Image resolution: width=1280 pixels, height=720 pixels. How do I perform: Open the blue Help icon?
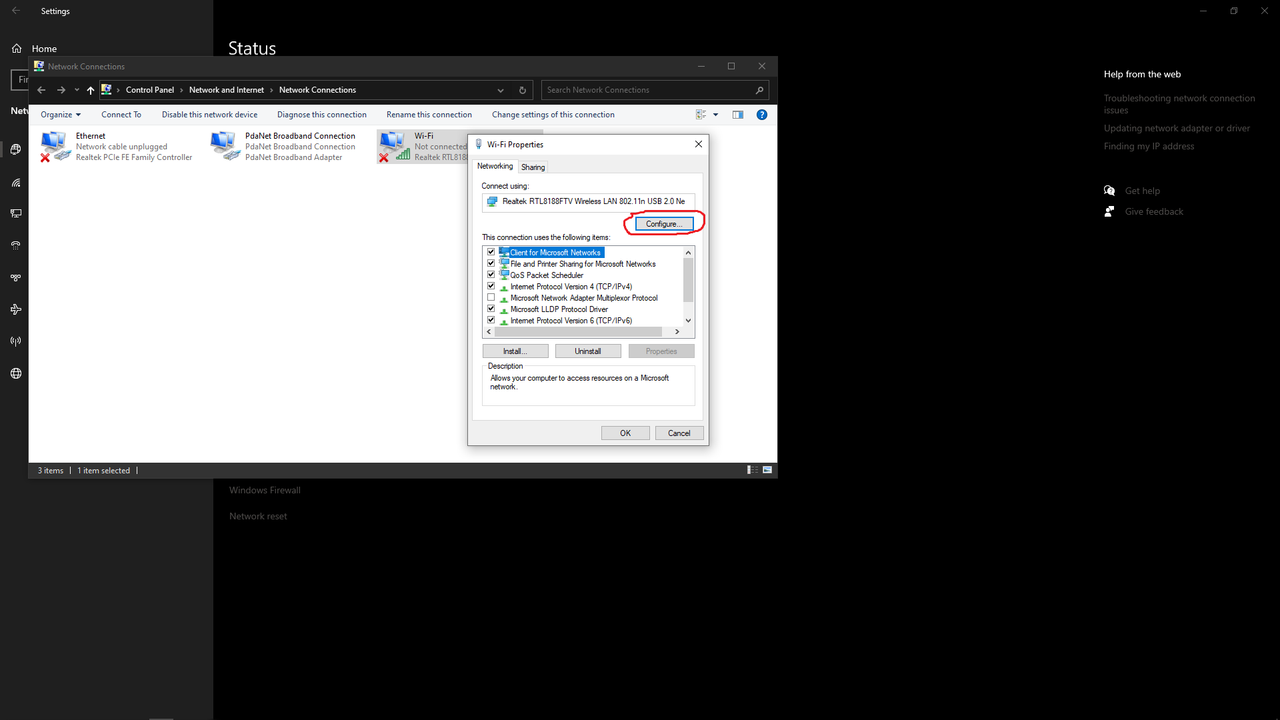coord(762,115)
